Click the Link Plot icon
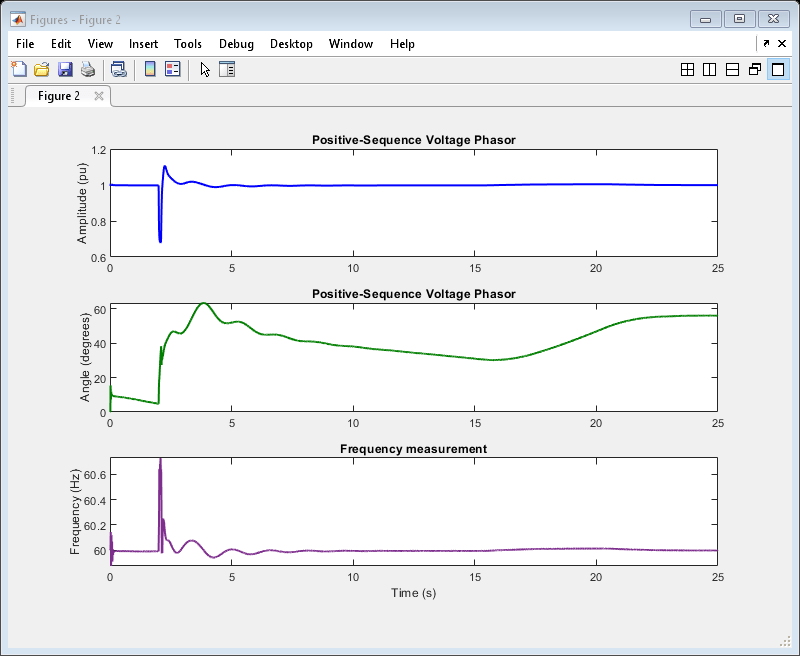 (x=118, y=69)
